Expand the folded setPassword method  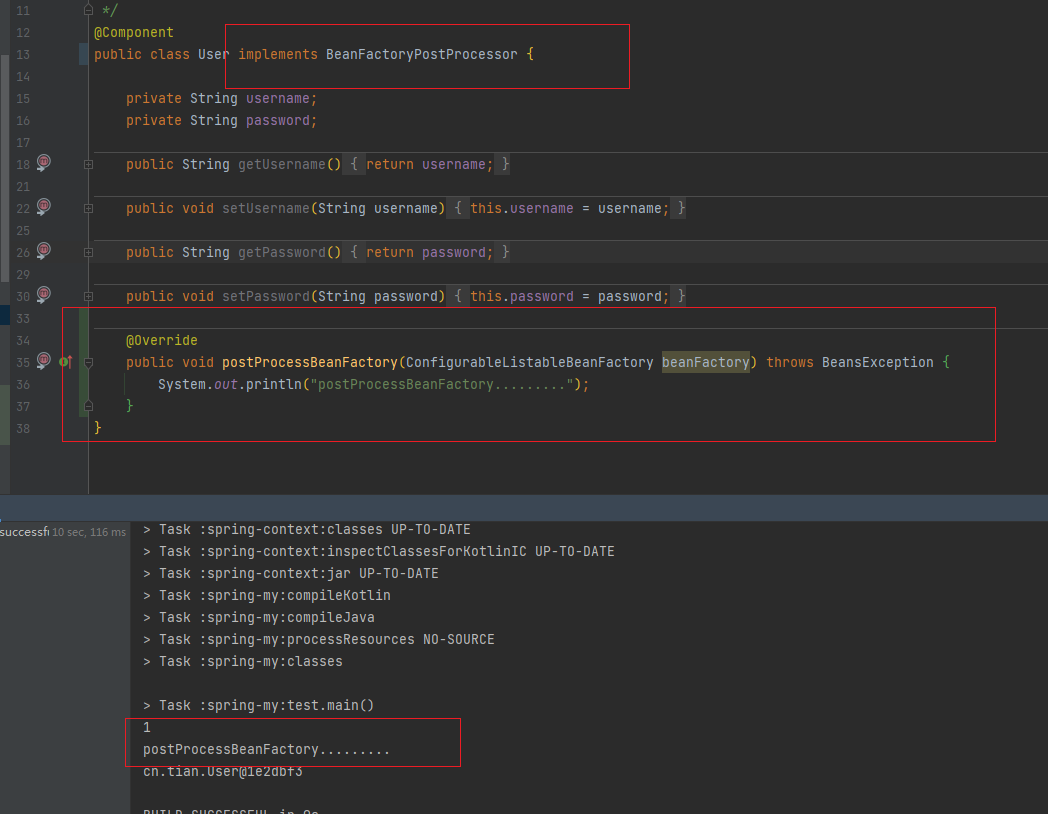click(x=88, y=297)
